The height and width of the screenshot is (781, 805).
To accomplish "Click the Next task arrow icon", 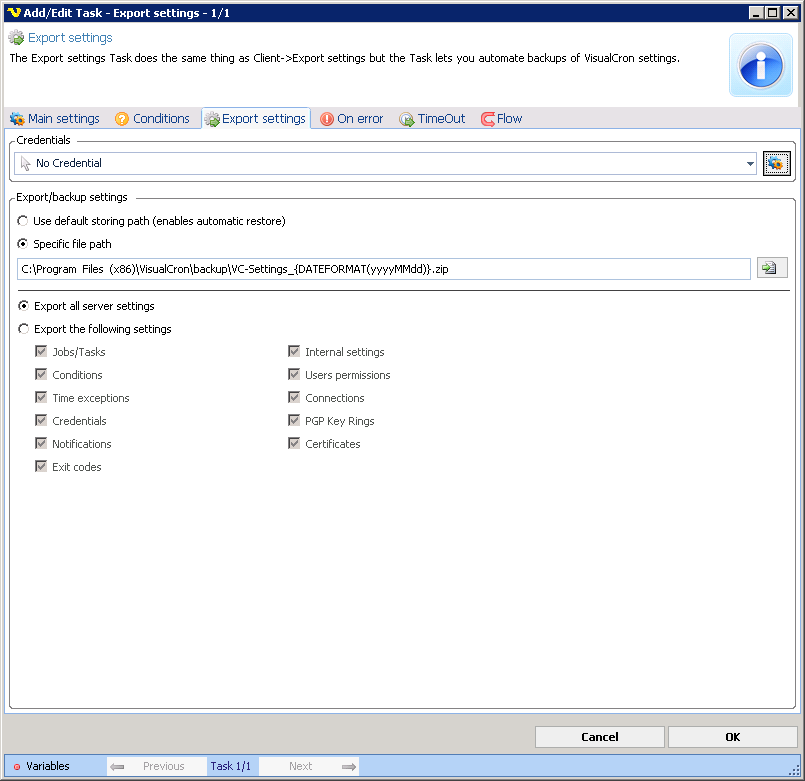I will pos(348,767).
